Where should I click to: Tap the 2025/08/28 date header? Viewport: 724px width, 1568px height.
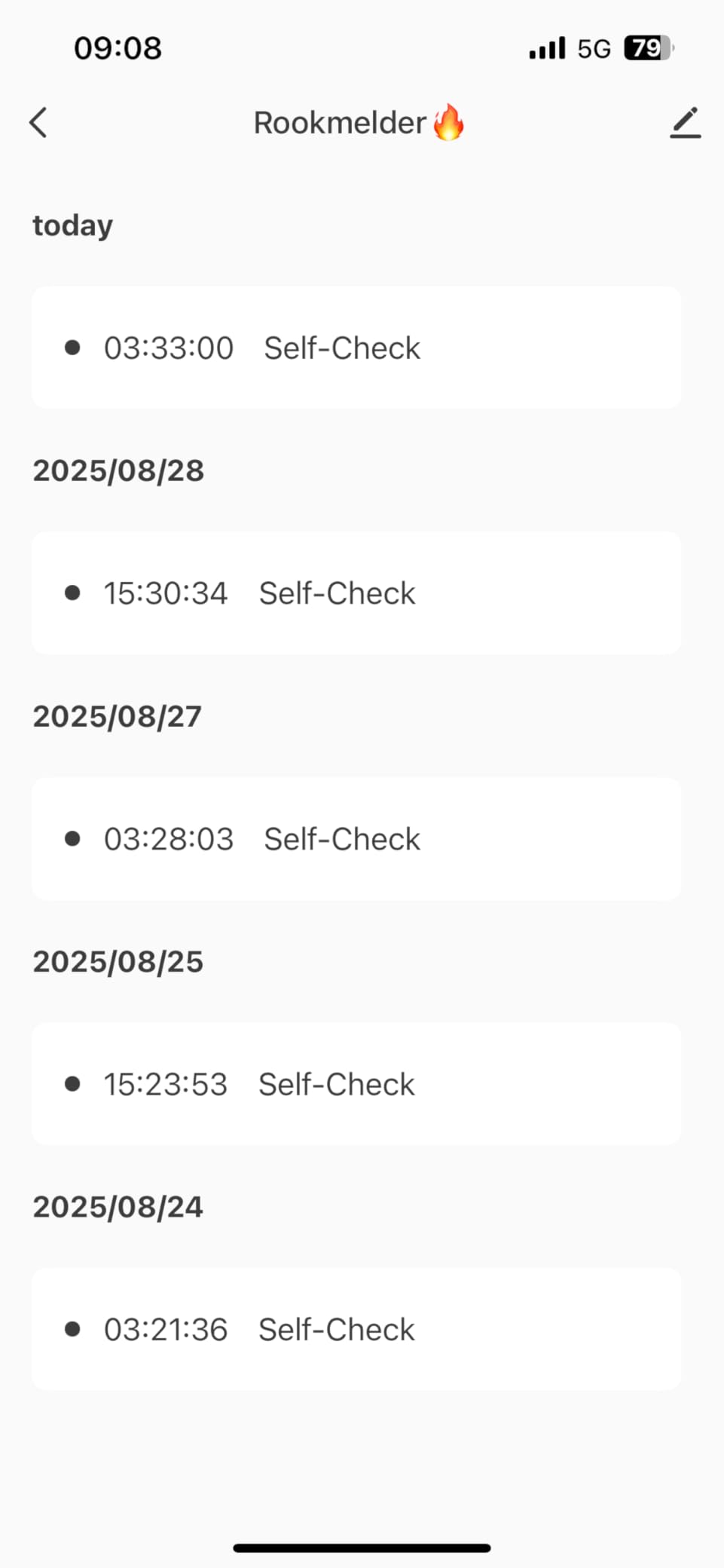pyautogui.click(x=118, y=470)
